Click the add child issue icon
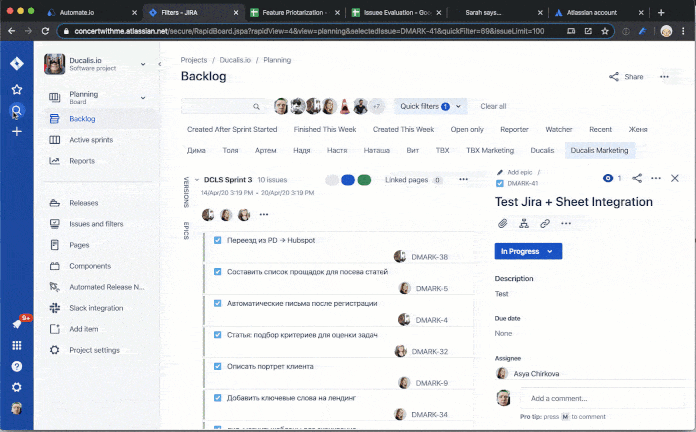This screenshot has width=696, height=432. (x=523, y=223)
